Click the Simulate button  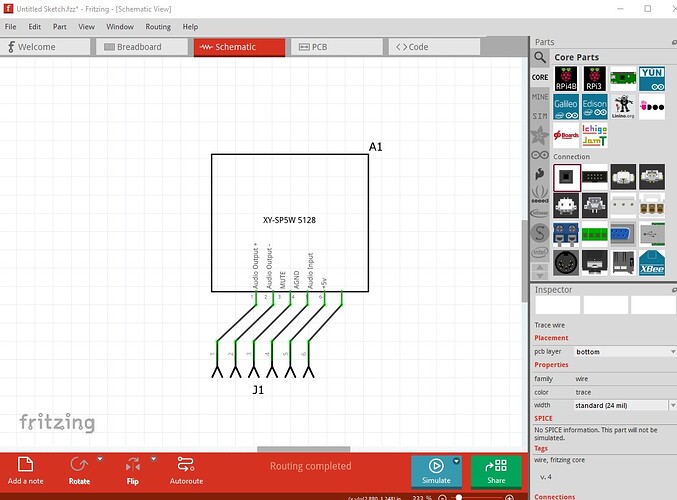click(x=436, y=471)
